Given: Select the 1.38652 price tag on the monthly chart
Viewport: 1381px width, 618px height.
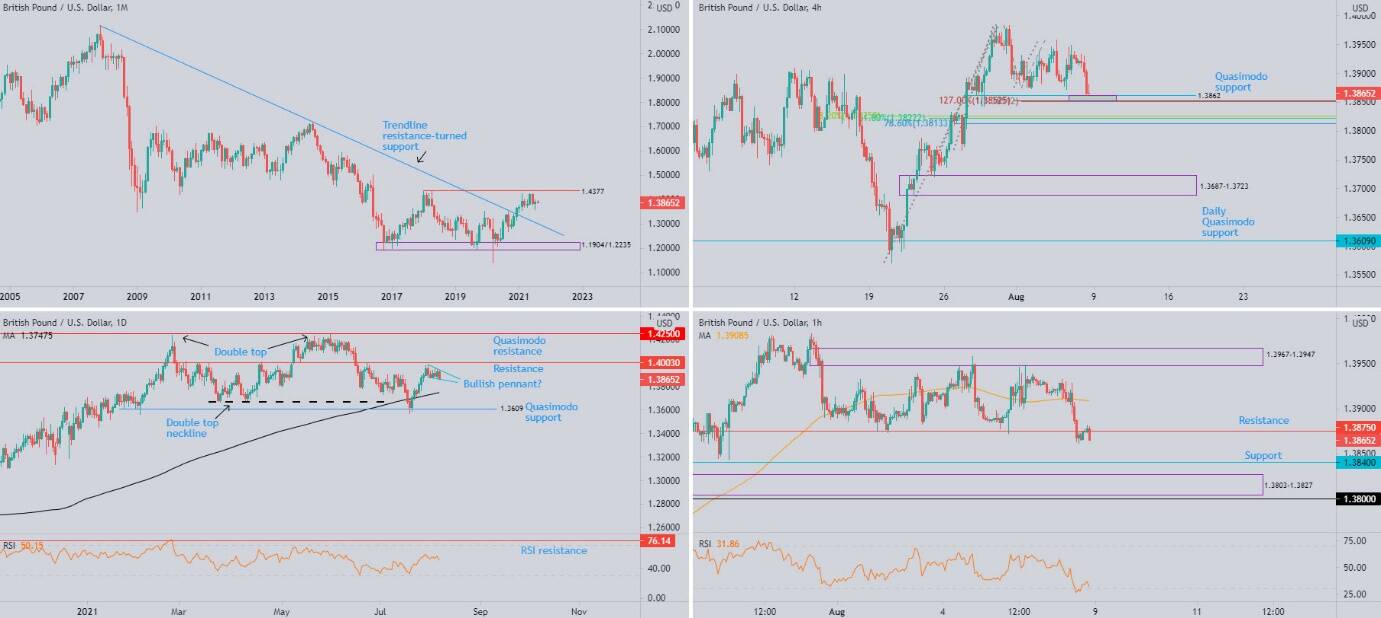Looking at the screenshot, I should click(661, 202).
